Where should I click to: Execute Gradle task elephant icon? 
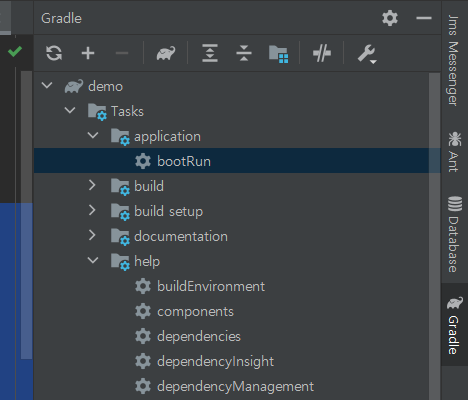click(166, 53)
